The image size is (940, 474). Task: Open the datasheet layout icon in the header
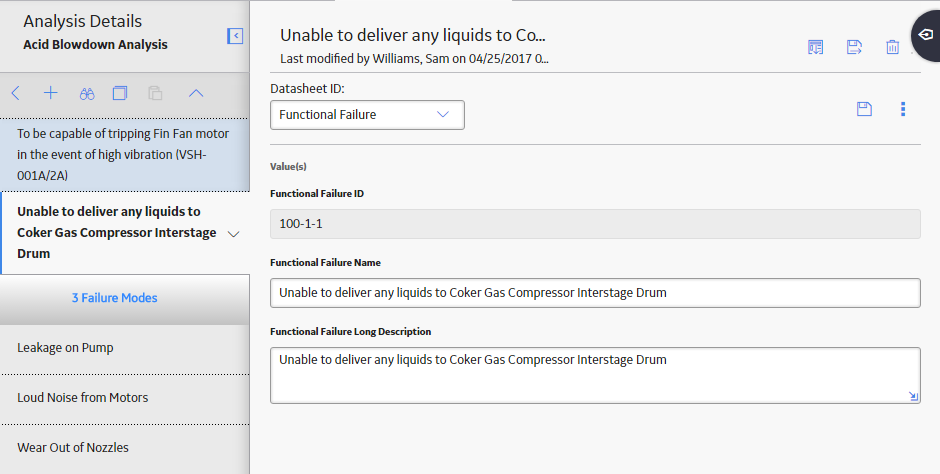coord(815,47)
